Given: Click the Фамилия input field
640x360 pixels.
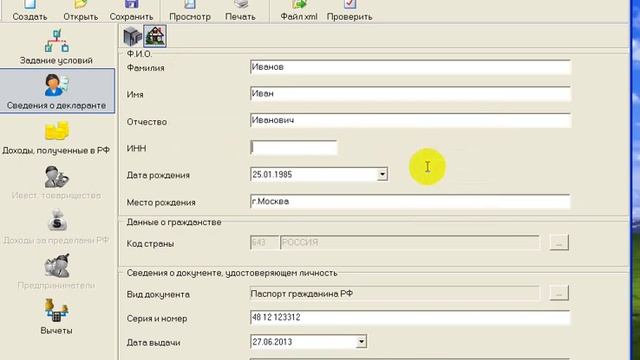Looking at the screenshot, I should 410,67.
